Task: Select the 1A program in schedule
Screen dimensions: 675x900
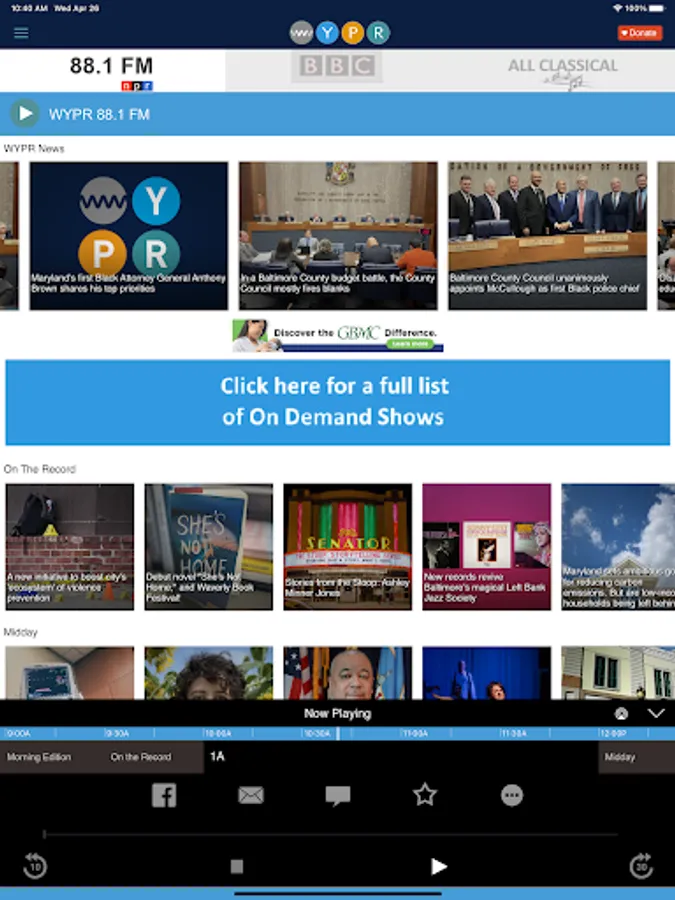Action: click(401, 757)
